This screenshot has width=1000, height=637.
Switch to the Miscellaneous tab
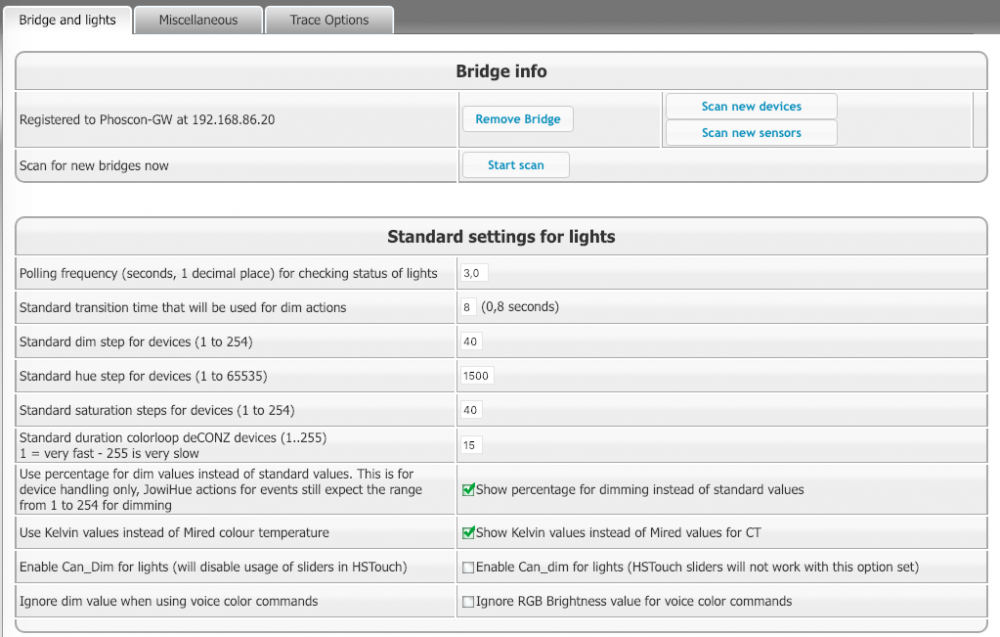click(x=198, y=20)
